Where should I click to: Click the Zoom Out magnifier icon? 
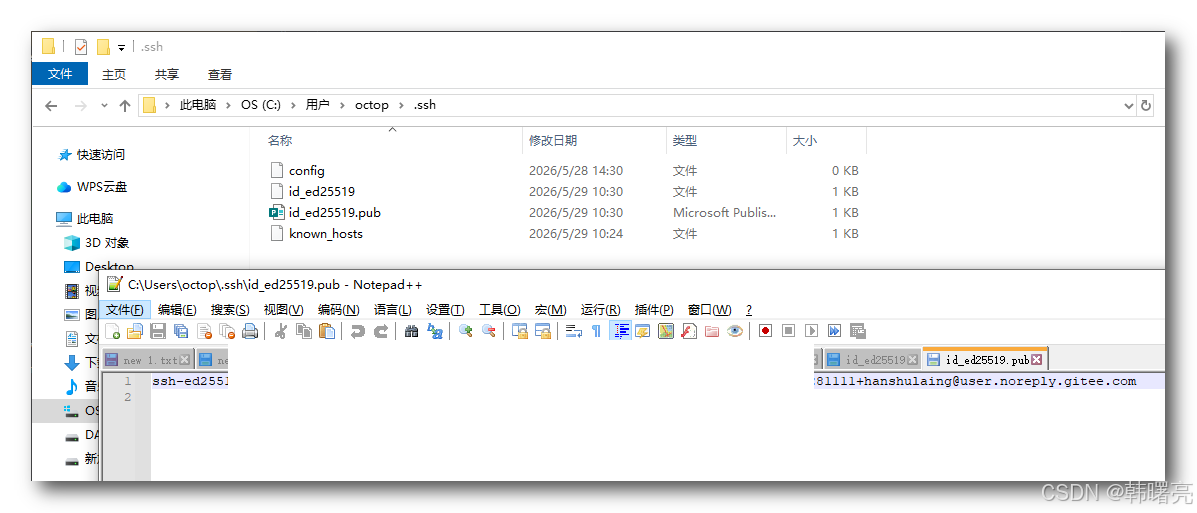489,331
